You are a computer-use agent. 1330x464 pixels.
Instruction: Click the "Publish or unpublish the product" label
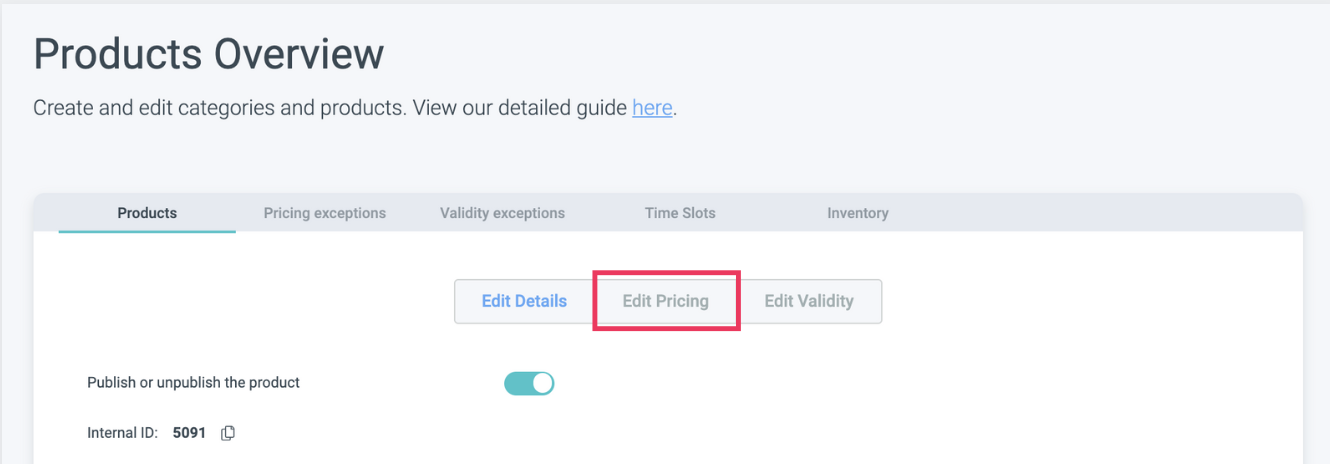(193, 383)
